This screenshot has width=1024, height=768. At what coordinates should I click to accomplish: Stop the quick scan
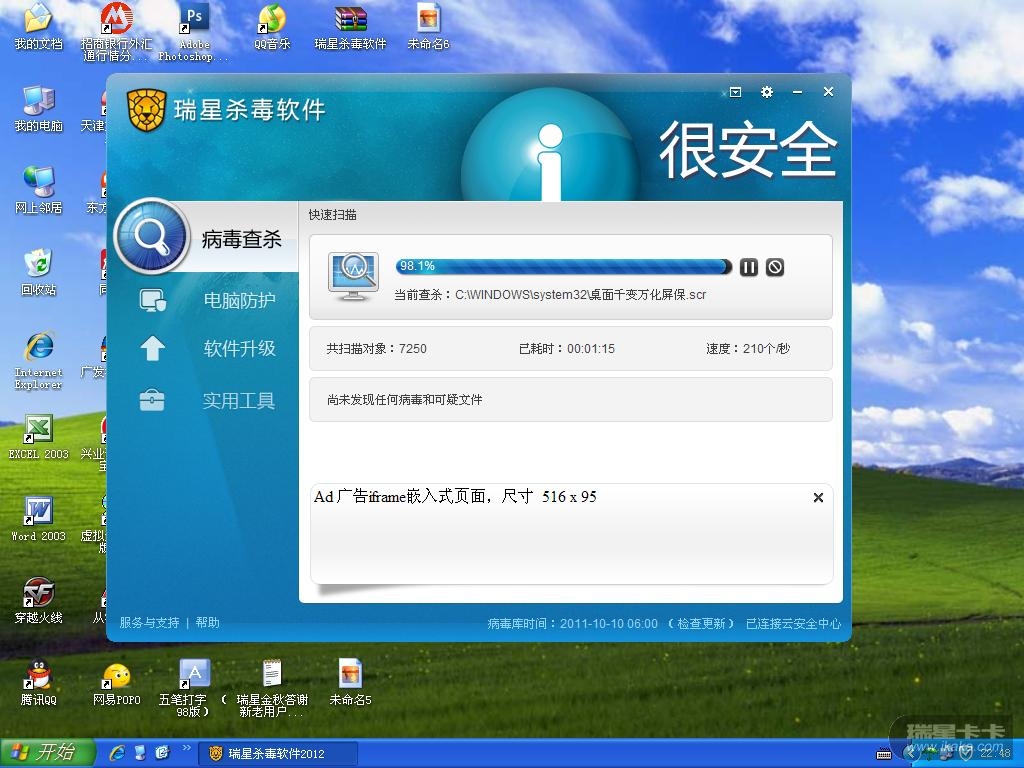[775, 267]
